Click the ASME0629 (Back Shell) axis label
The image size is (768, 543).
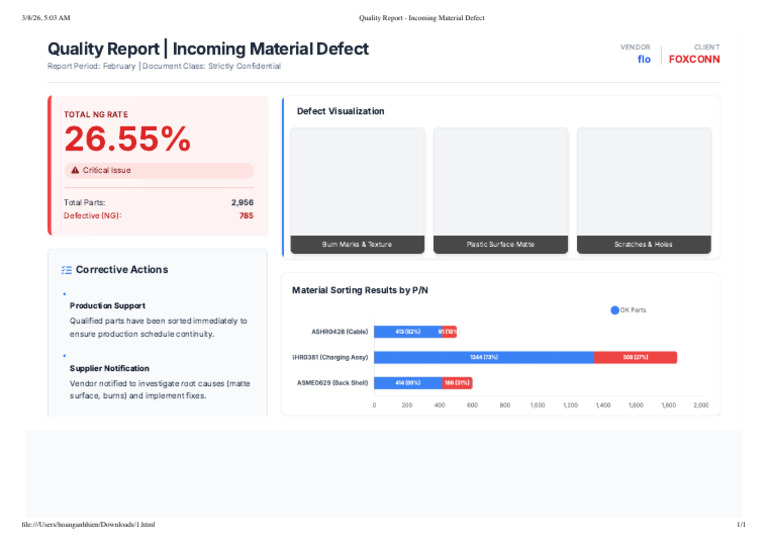point(332,383)
